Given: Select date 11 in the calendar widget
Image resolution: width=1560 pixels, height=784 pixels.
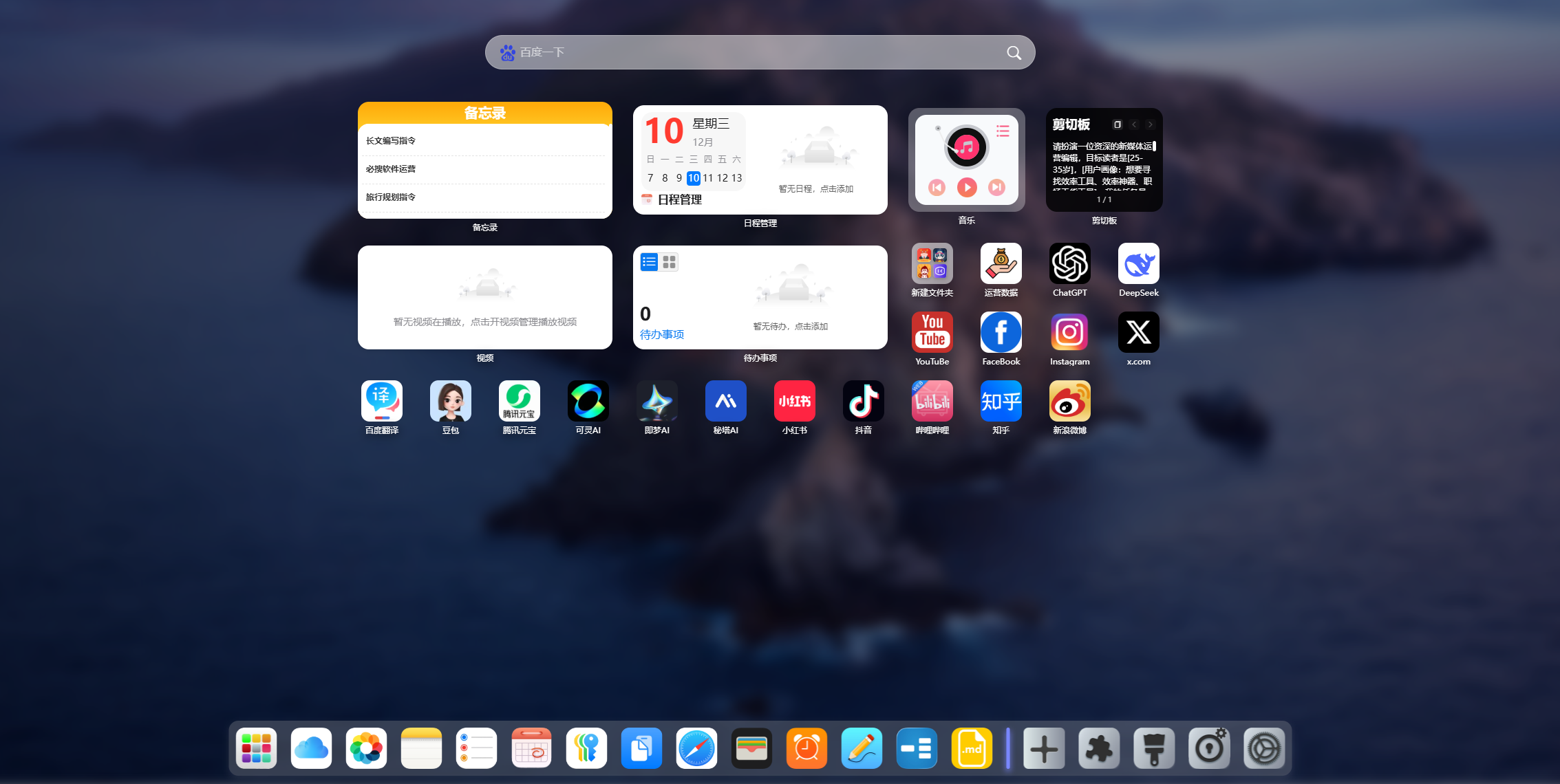Looking at the screenshot, I should [707, 178].
